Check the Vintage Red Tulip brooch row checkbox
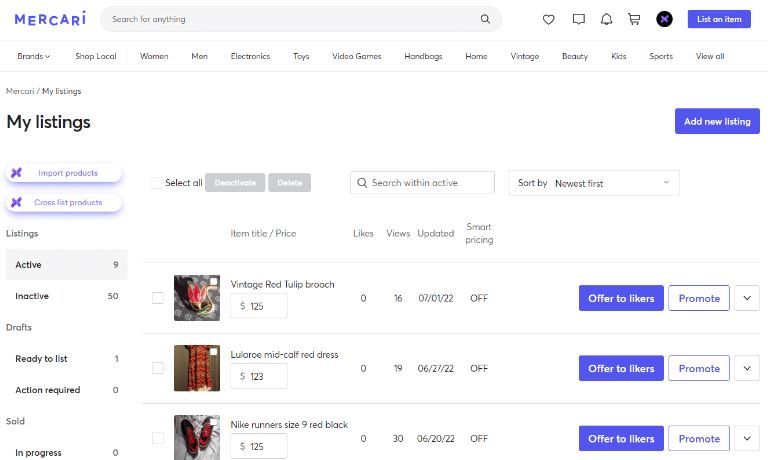The width and height of the screenshot is (768, 460). click(x=158, y=298)
